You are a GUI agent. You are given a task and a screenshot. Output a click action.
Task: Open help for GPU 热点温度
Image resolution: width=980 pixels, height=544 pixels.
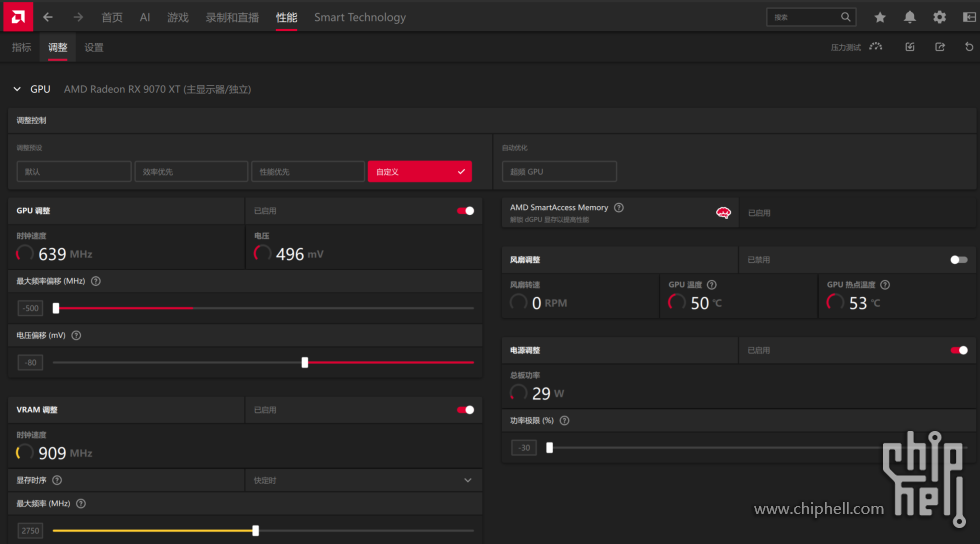[x=885, y=285]
